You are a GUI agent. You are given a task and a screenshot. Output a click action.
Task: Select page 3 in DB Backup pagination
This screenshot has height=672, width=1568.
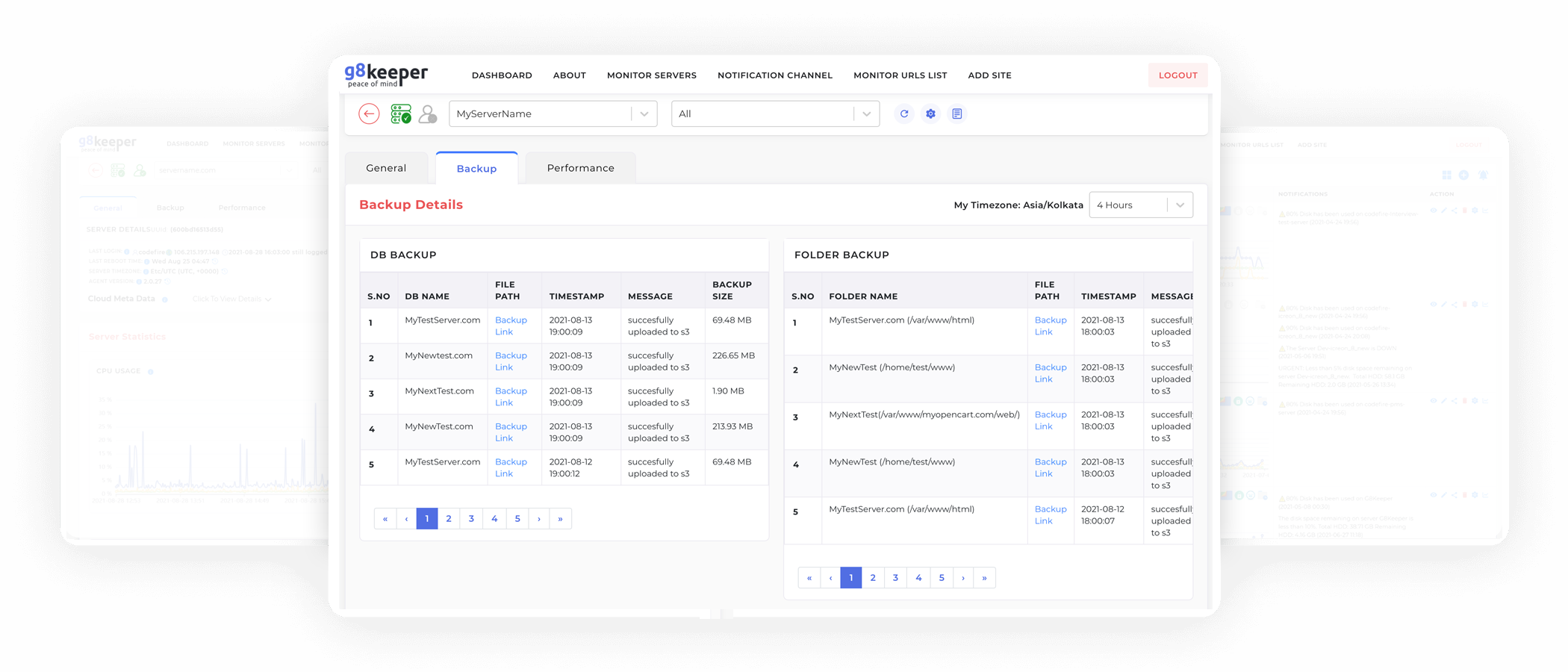pyautogui.click(x=471, y=519)
